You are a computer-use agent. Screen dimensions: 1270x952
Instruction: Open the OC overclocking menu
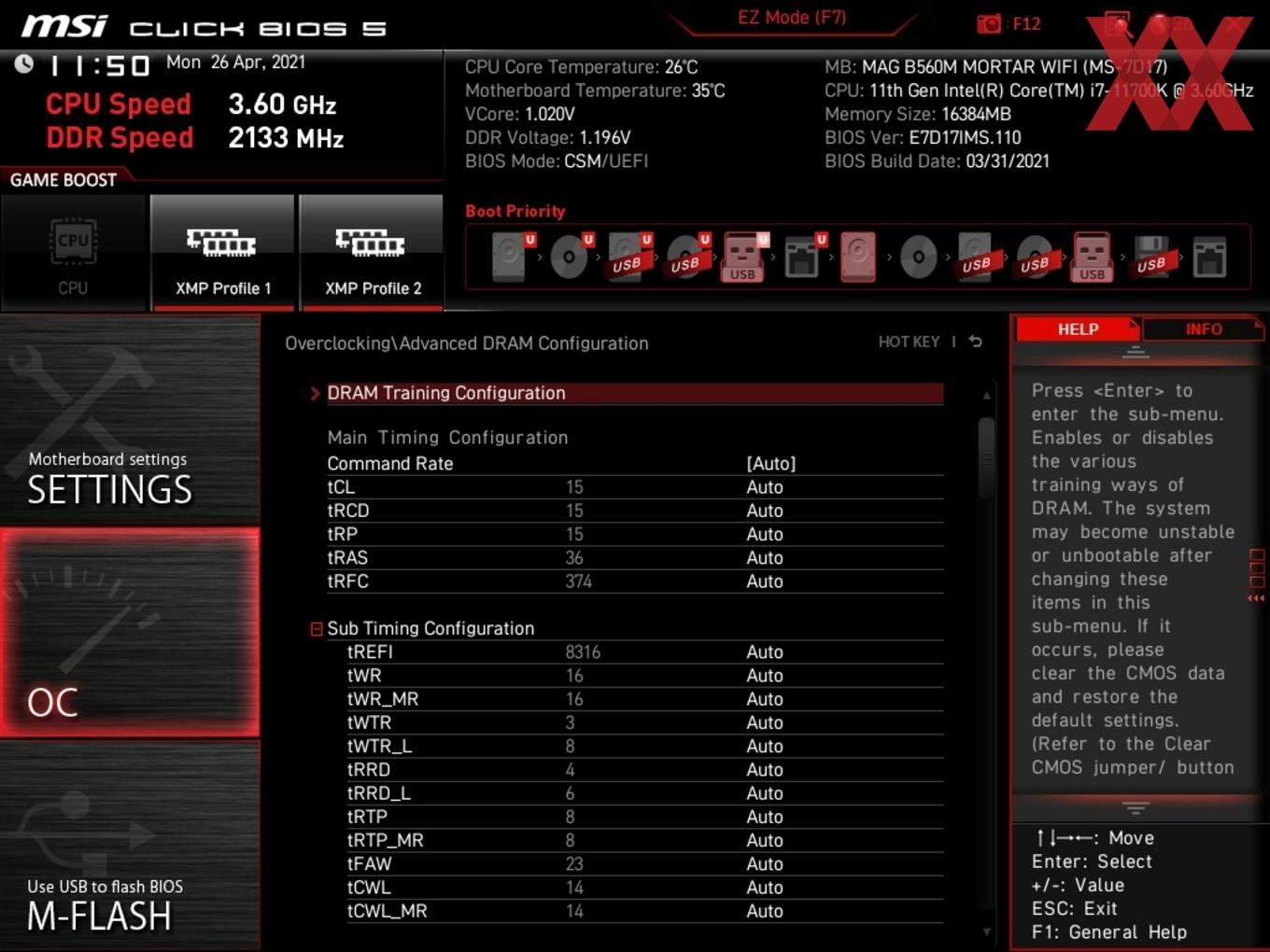[x=130, y=633]
